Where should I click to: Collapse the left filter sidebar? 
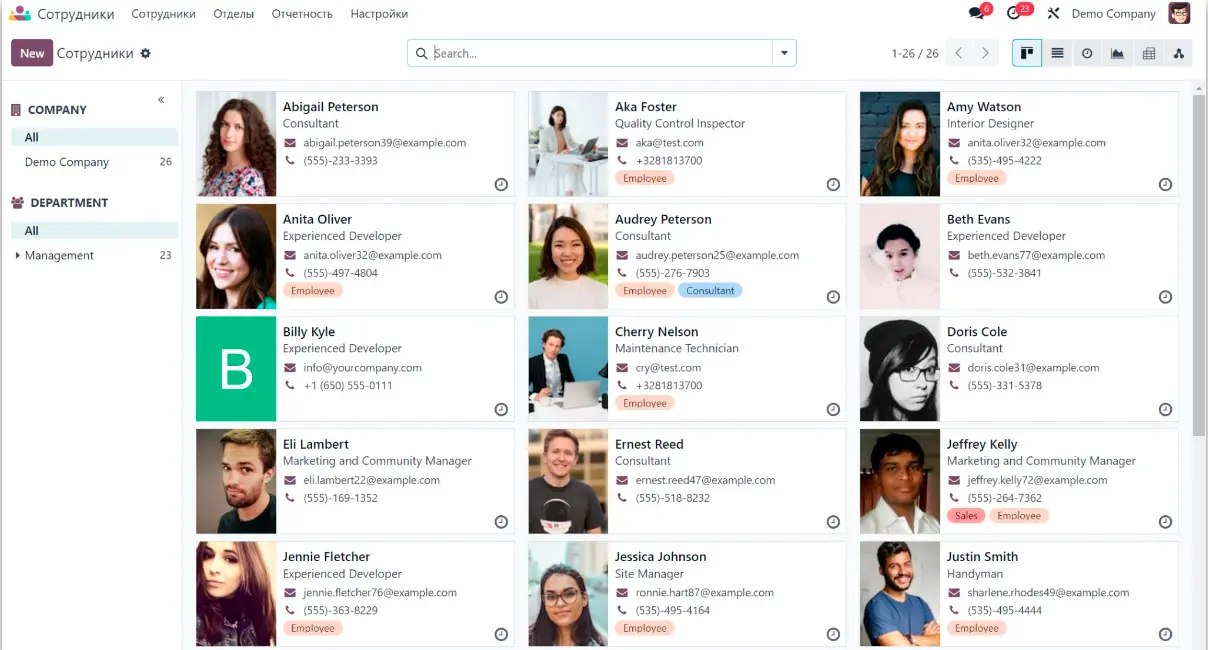pyautogui.click(x=161, y=100)
